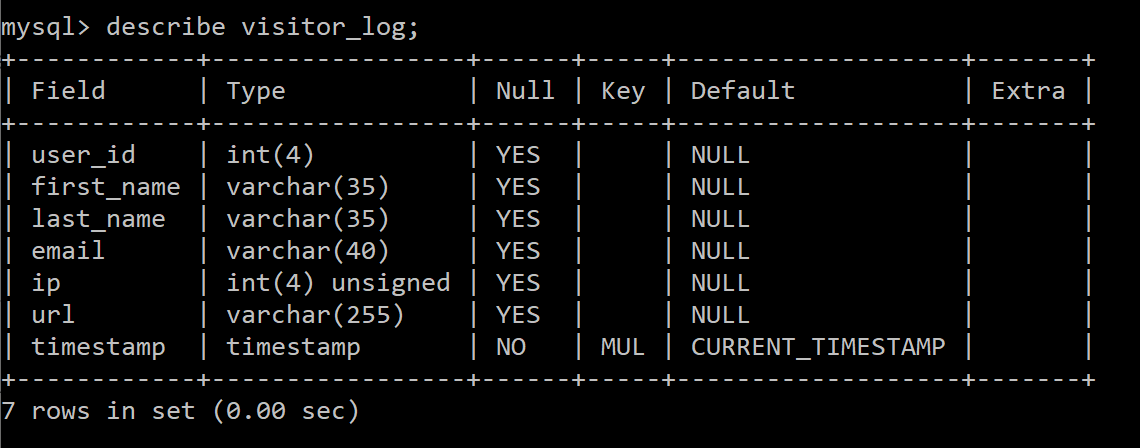Image resolution: width=1140 pixels, height=448 pixels.
Task: Click the timestamp field name
Action: 98,347
